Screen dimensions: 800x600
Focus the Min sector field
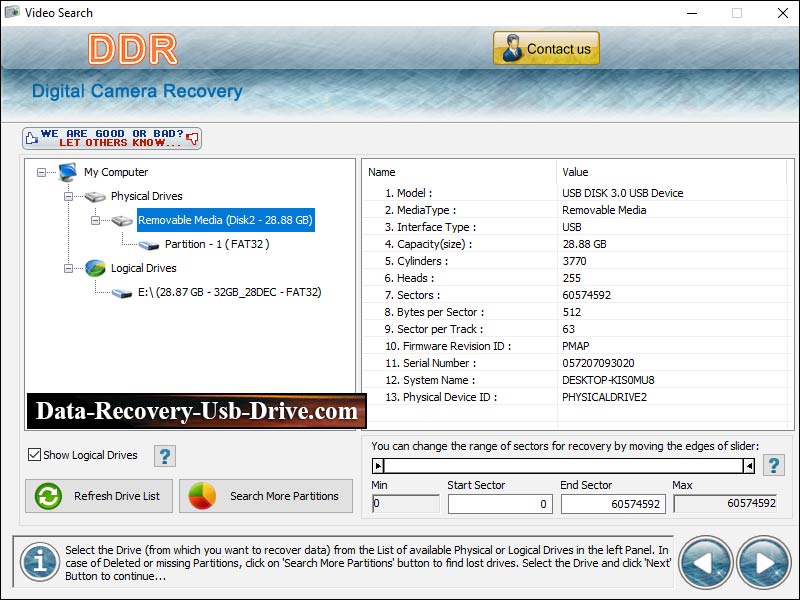406,504
